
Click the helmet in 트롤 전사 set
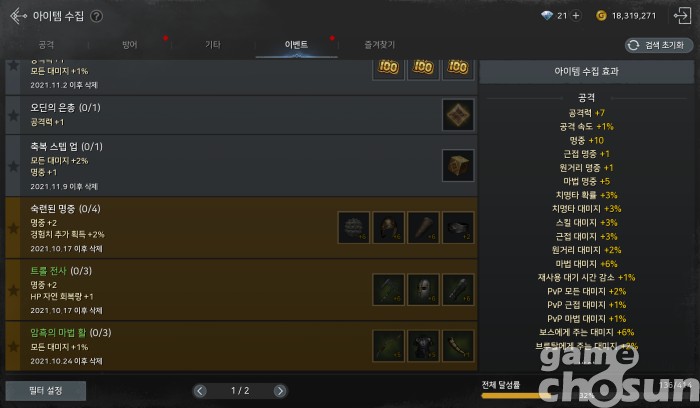click(423, 290)
